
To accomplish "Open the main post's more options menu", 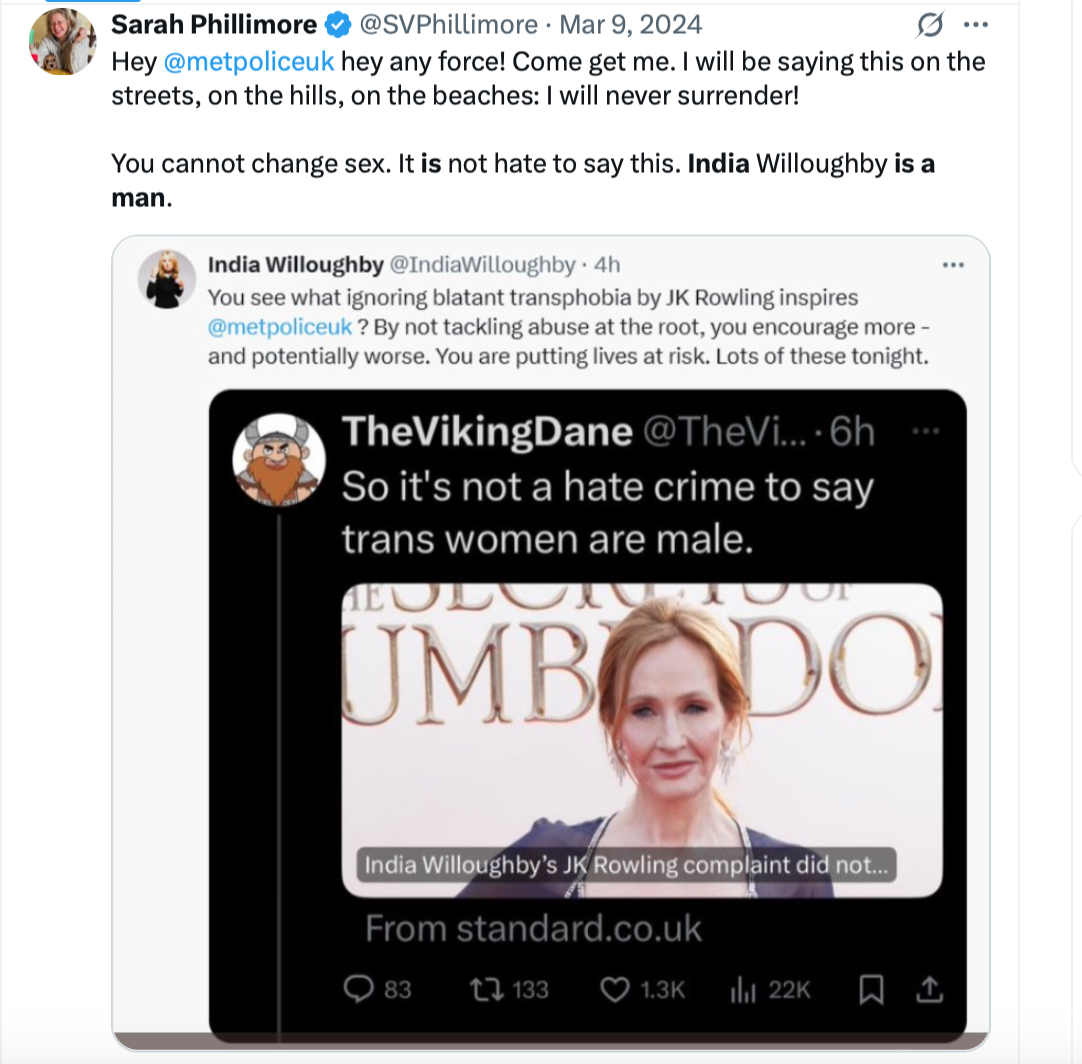I will click(x=975, y=24).
